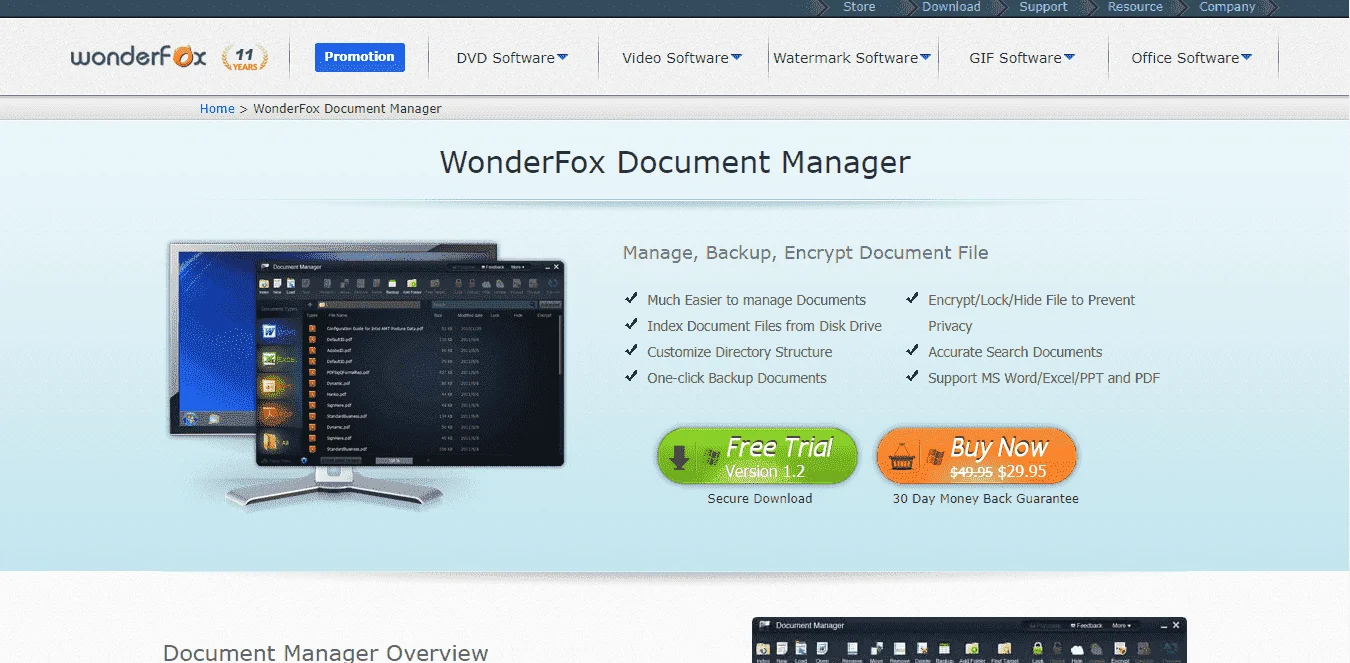Click the Hide cloud icon in bottom screenshot
Image resolution: width=1350 pixels, height=663 pixels.
1077,649
